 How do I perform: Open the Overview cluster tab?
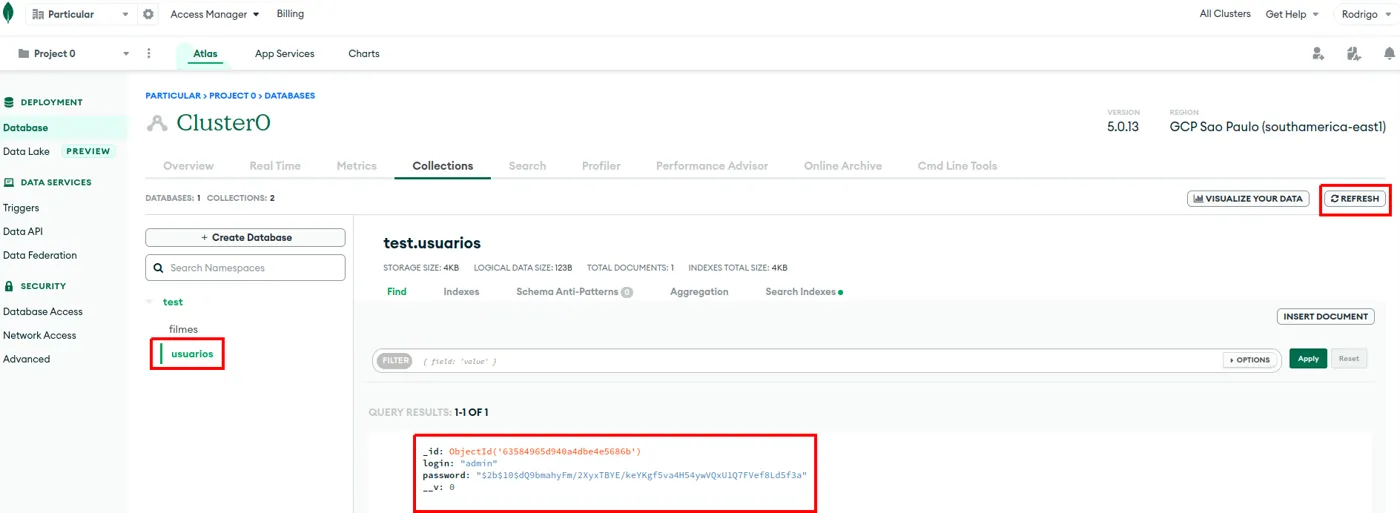(x=188, y=166)
